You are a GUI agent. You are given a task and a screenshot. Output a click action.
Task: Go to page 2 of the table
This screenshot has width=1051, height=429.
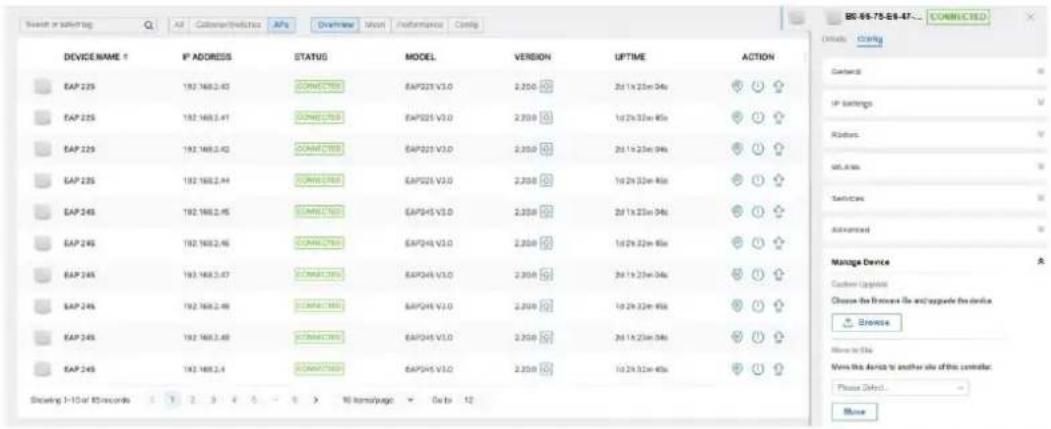click(190, 400)
